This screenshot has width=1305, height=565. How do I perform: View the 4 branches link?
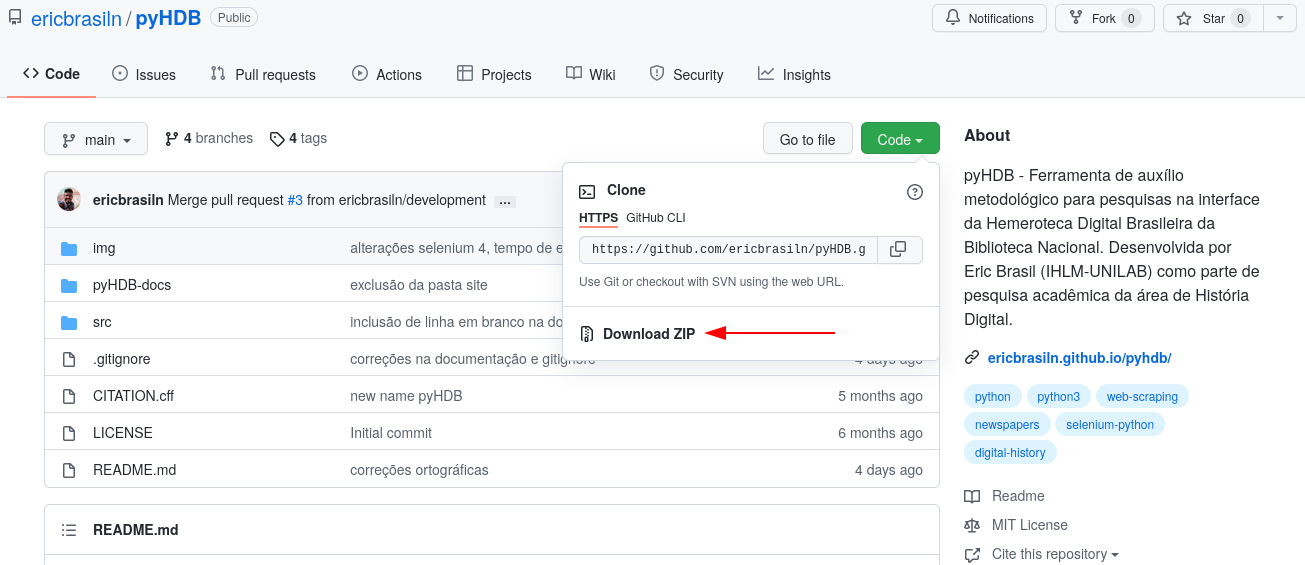[209, 139]
